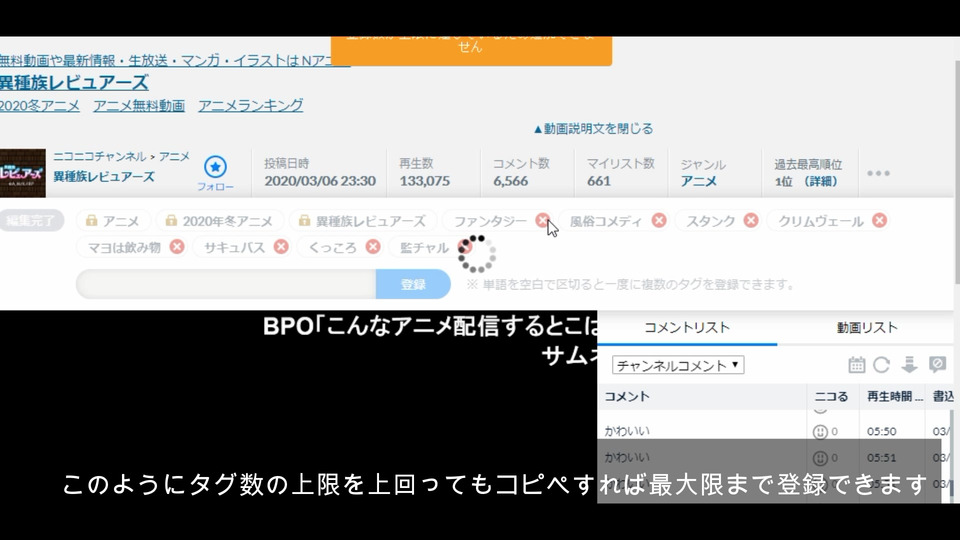Open the top Nアニメ free video info link

pyautogui.click(x=175, y=60)
